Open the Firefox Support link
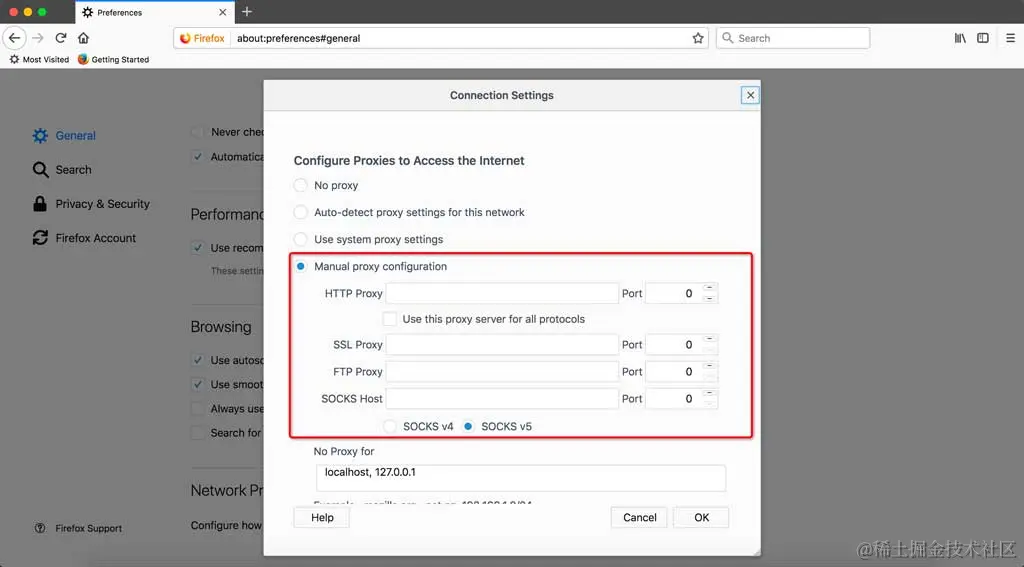 [x=78, y=528]
